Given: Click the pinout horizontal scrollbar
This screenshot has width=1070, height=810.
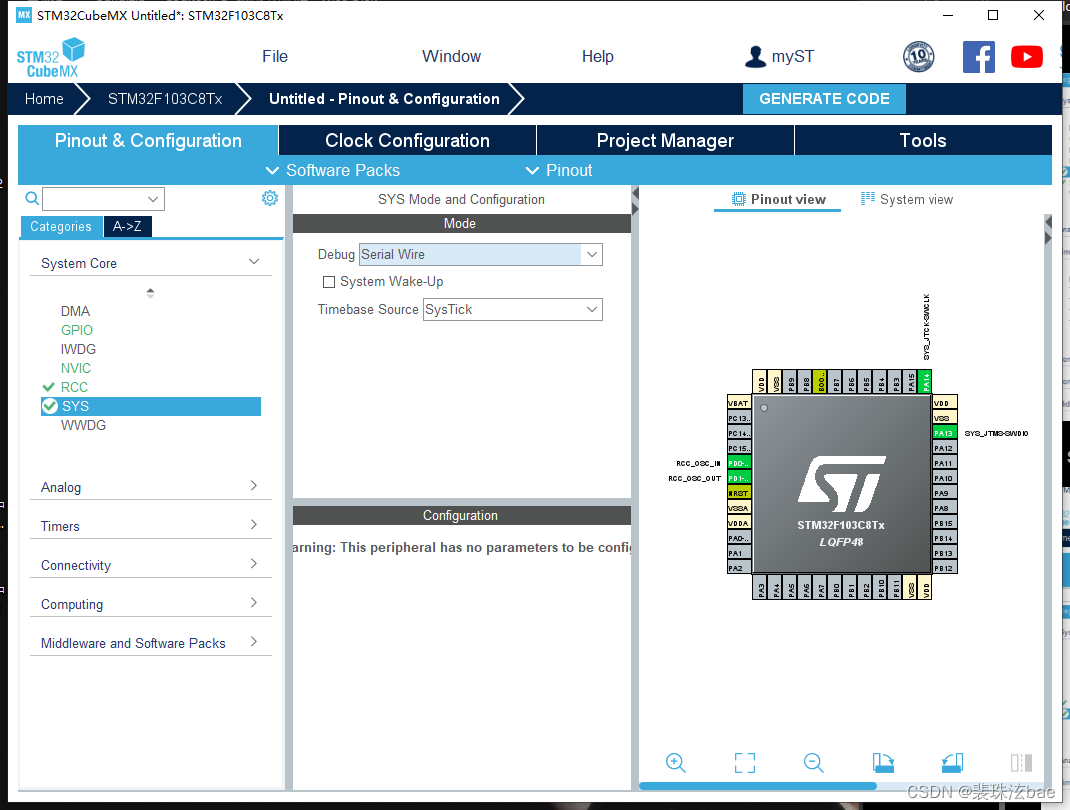Looking at the screenshot, I should click(757, 786).
